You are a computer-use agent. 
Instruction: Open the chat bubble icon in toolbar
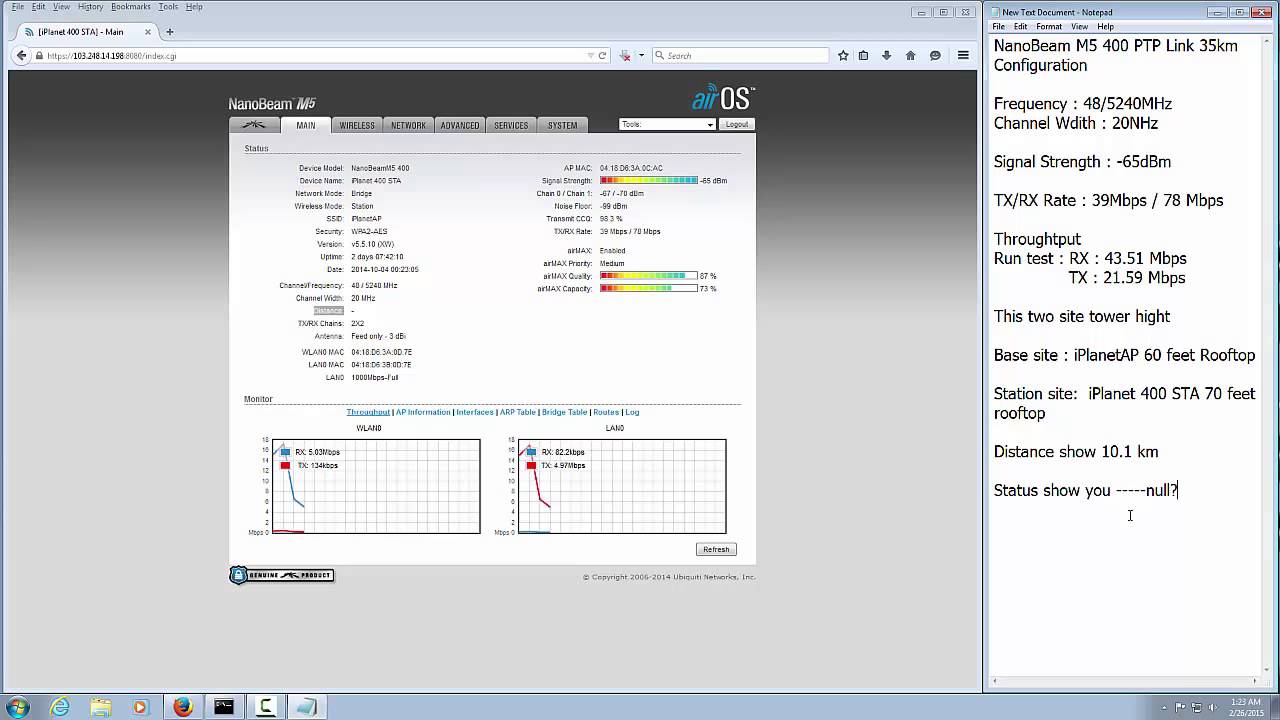[935, 56]
